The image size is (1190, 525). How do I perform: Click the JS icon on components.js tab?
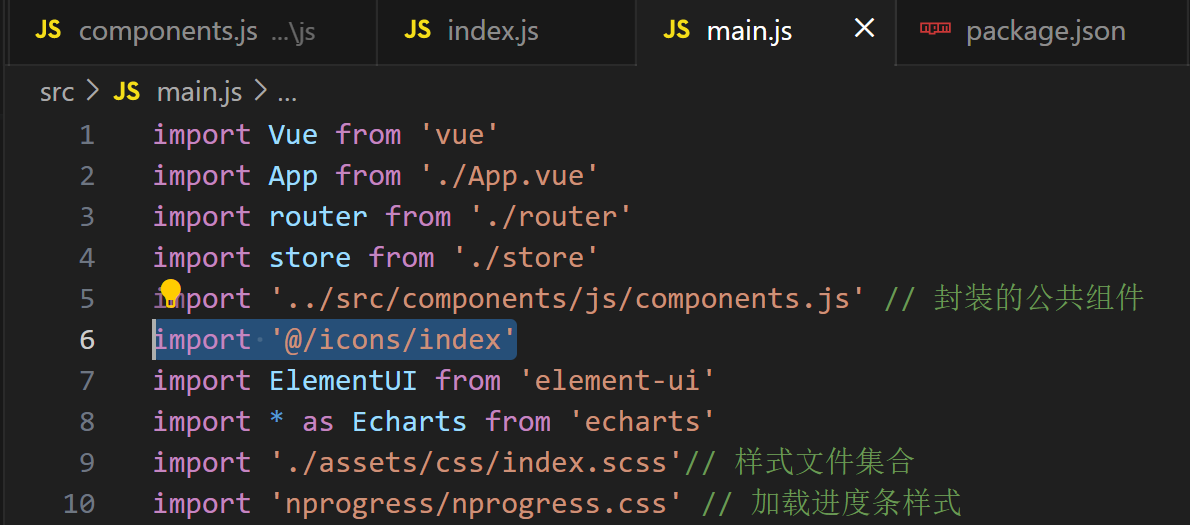(x=48, y=30)
